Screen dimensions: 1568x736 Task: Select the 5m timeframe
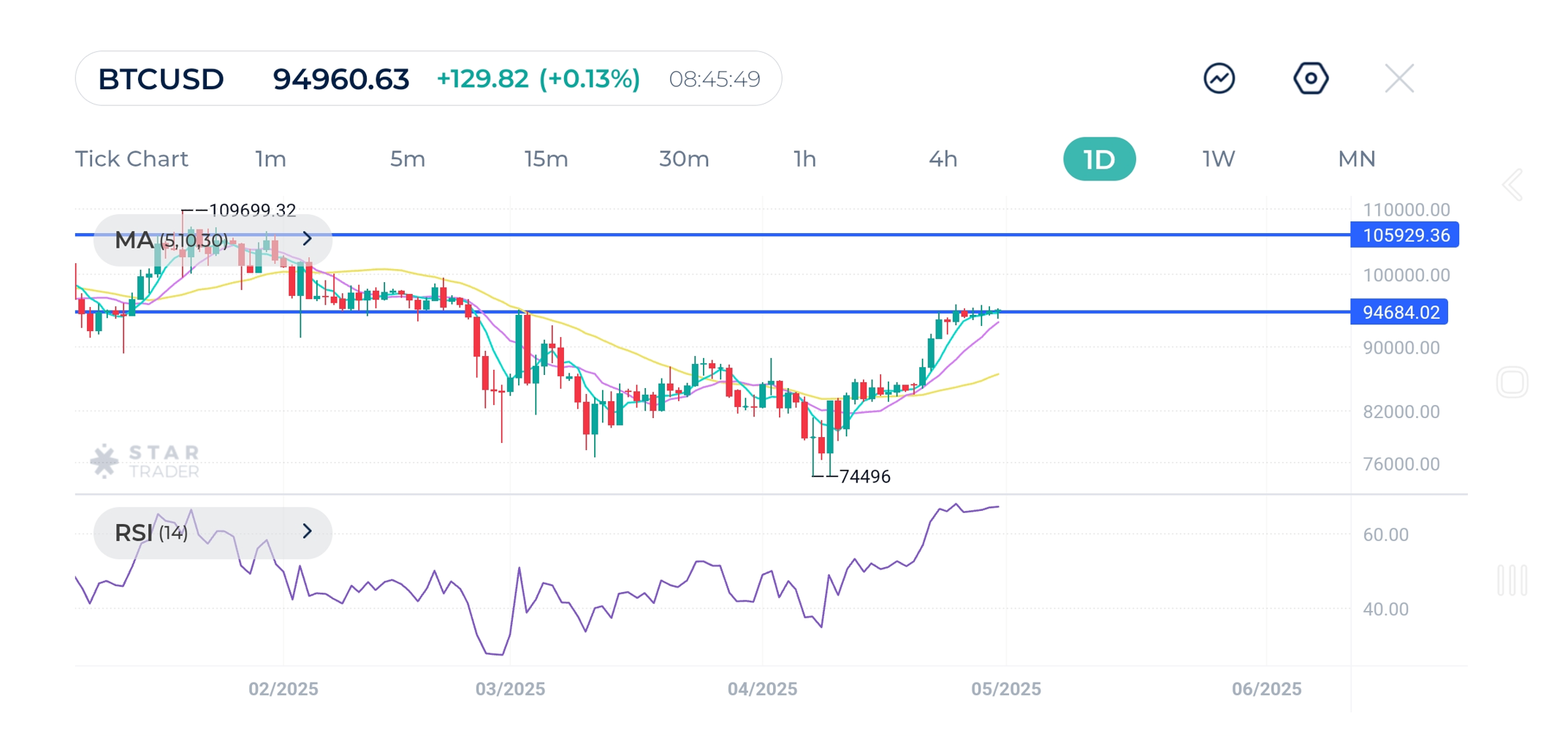(407, 159)
